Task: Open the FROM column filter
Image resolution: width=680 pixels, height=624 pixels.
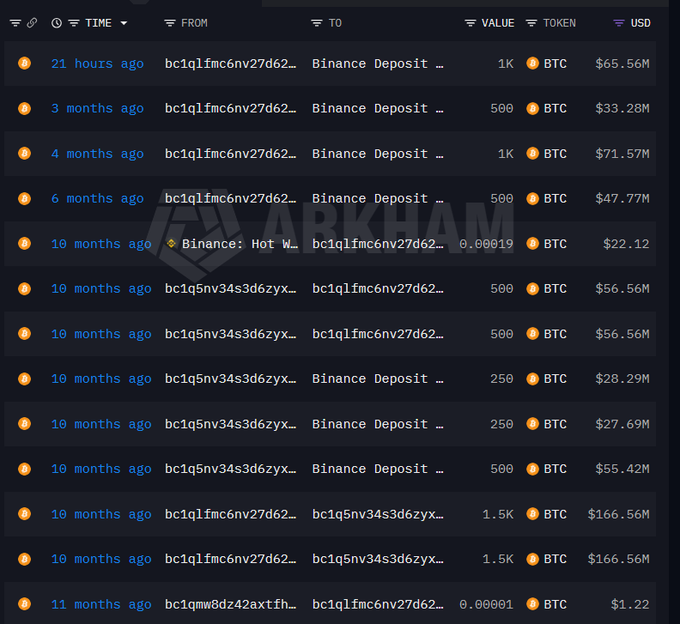Action: click(x=170, y=23)
